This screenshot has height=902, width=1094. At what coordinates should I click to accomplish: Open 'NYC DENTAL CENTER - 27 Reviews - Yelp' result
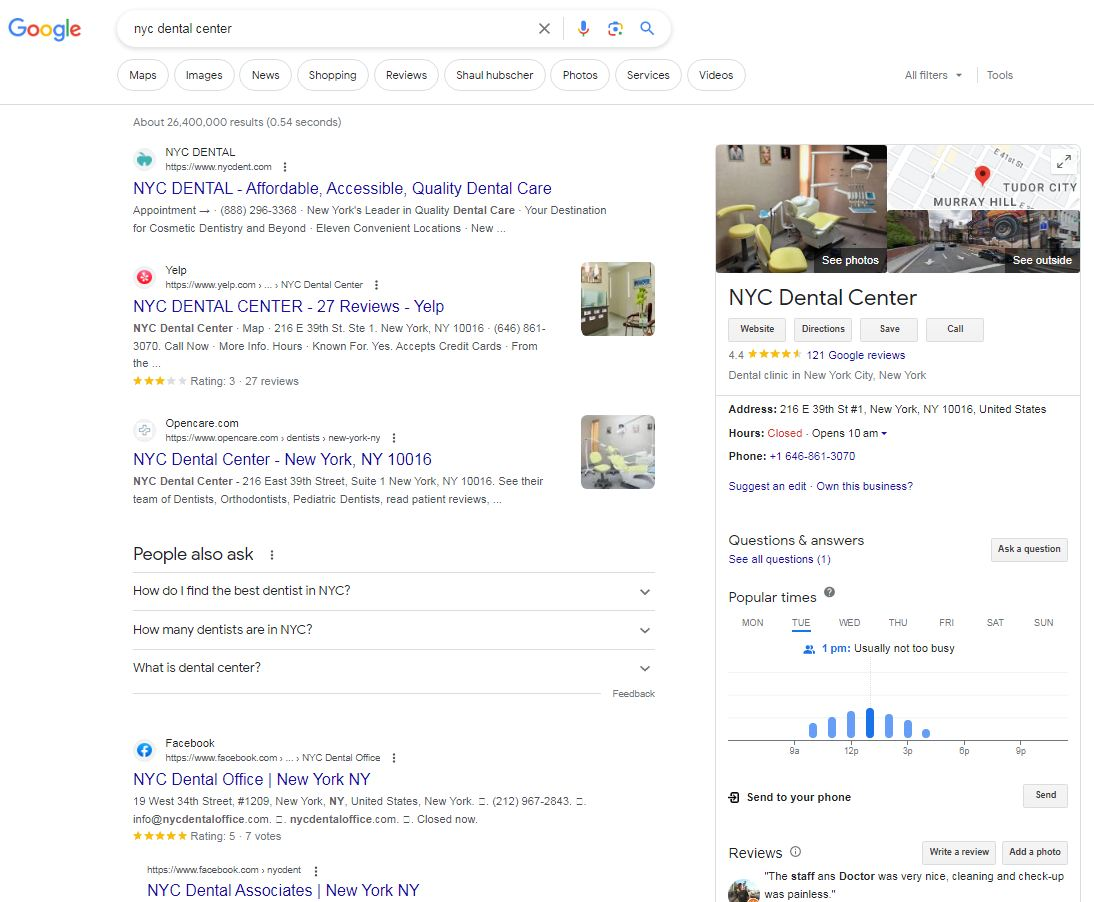pyautogui.click(x=288, y=306)
